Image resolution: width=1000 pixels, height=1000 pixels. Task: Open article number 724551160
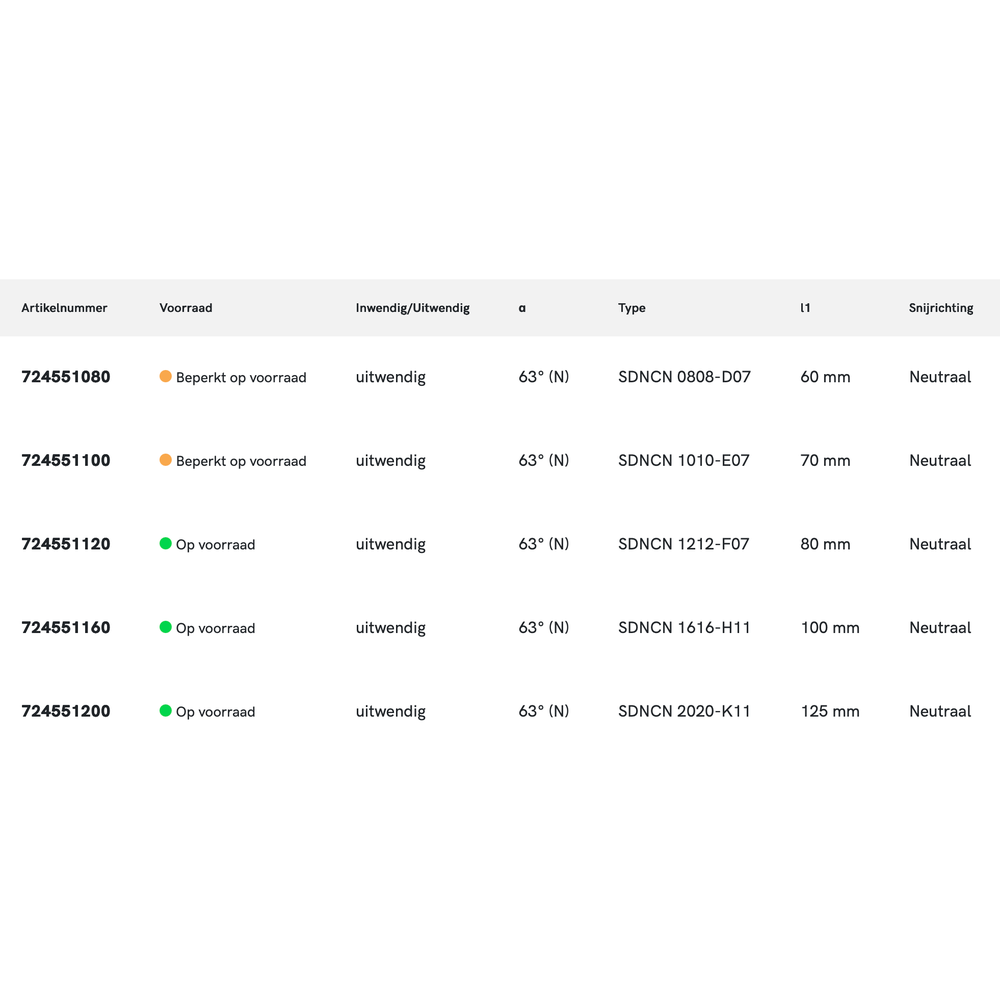pos(66,628)
